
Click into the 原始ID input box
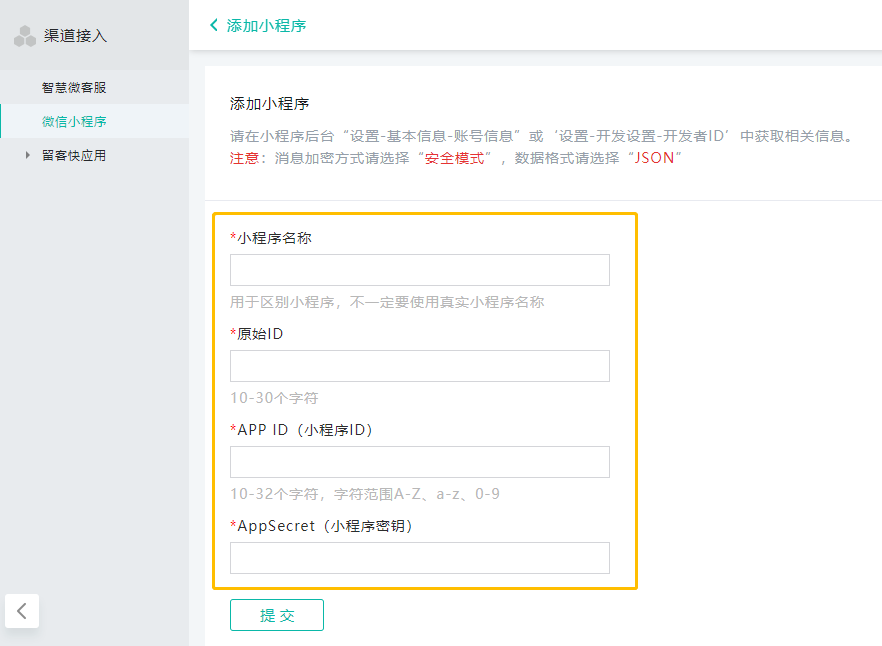(x=419, y=366)
